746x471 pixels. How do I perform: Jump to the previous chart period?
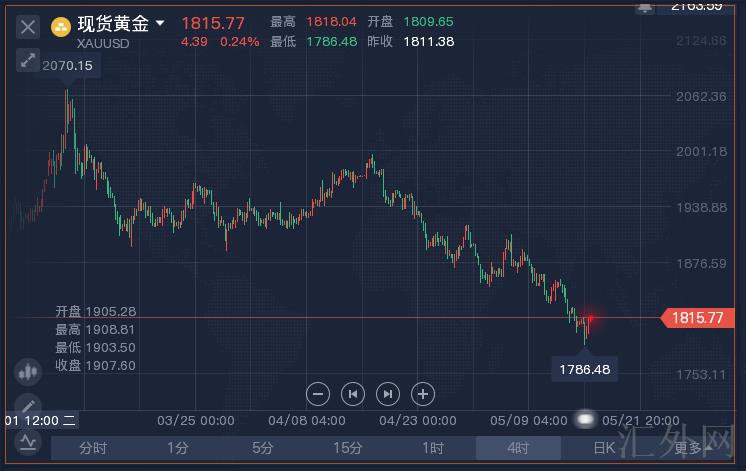point(352,393)
